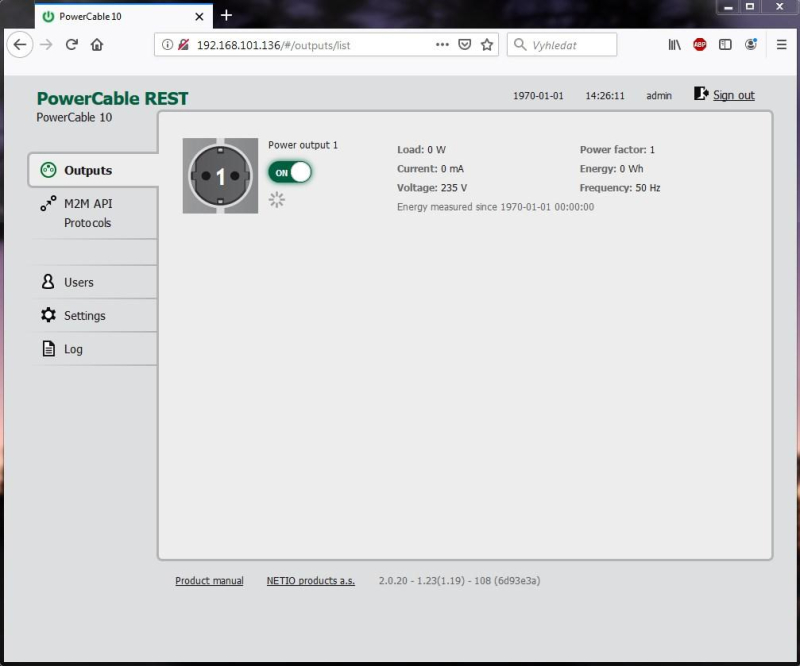Image resolution: width=800 pixels, height=666 pixels.
Task: Bookmark this page with the star
Action: click(487, 45)
